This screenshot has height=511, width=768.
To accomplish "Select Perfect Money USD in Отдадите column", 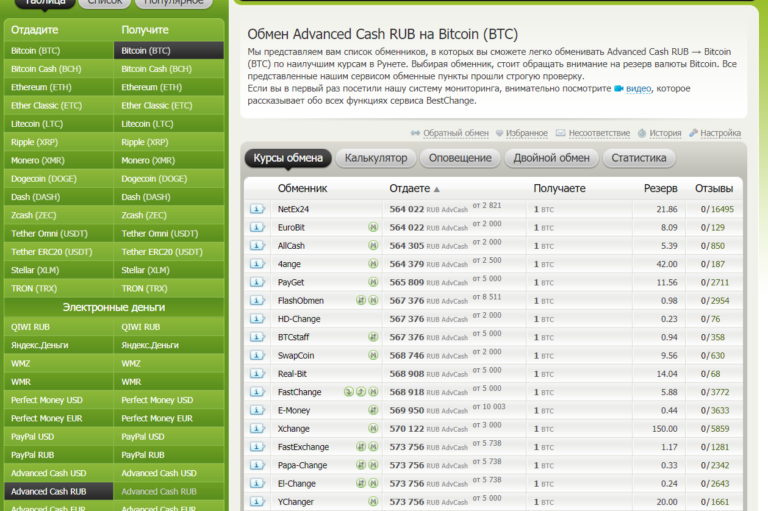I will [x=59, y=400].
